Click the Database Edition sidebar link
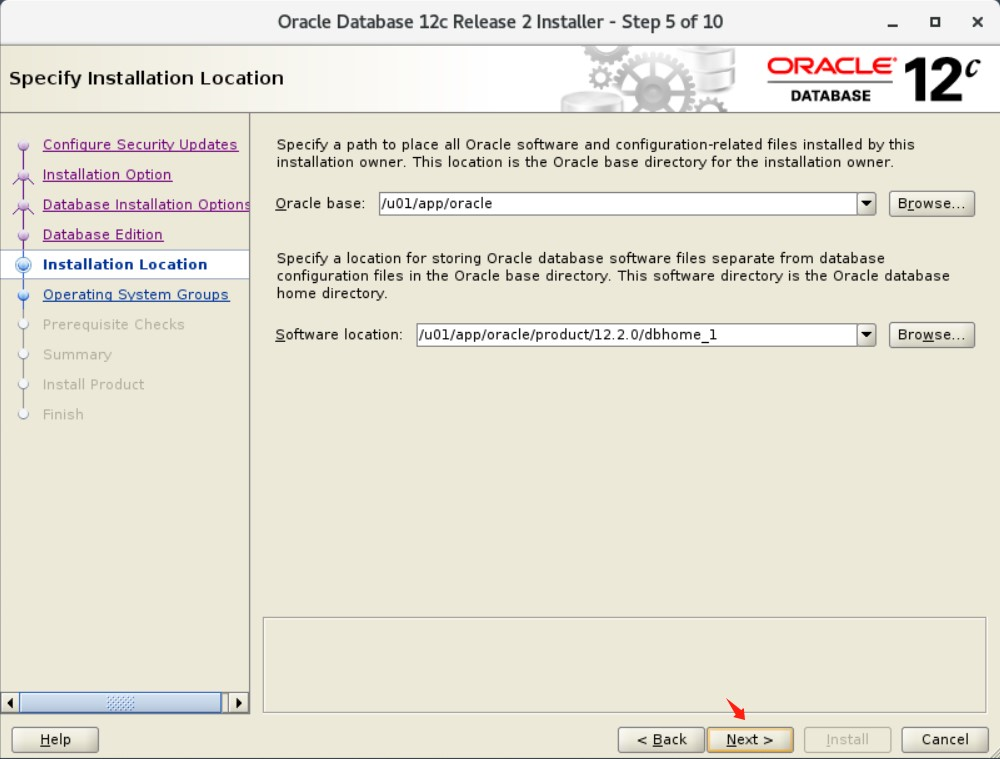1000x759 pixels. (x=103, y=234)
